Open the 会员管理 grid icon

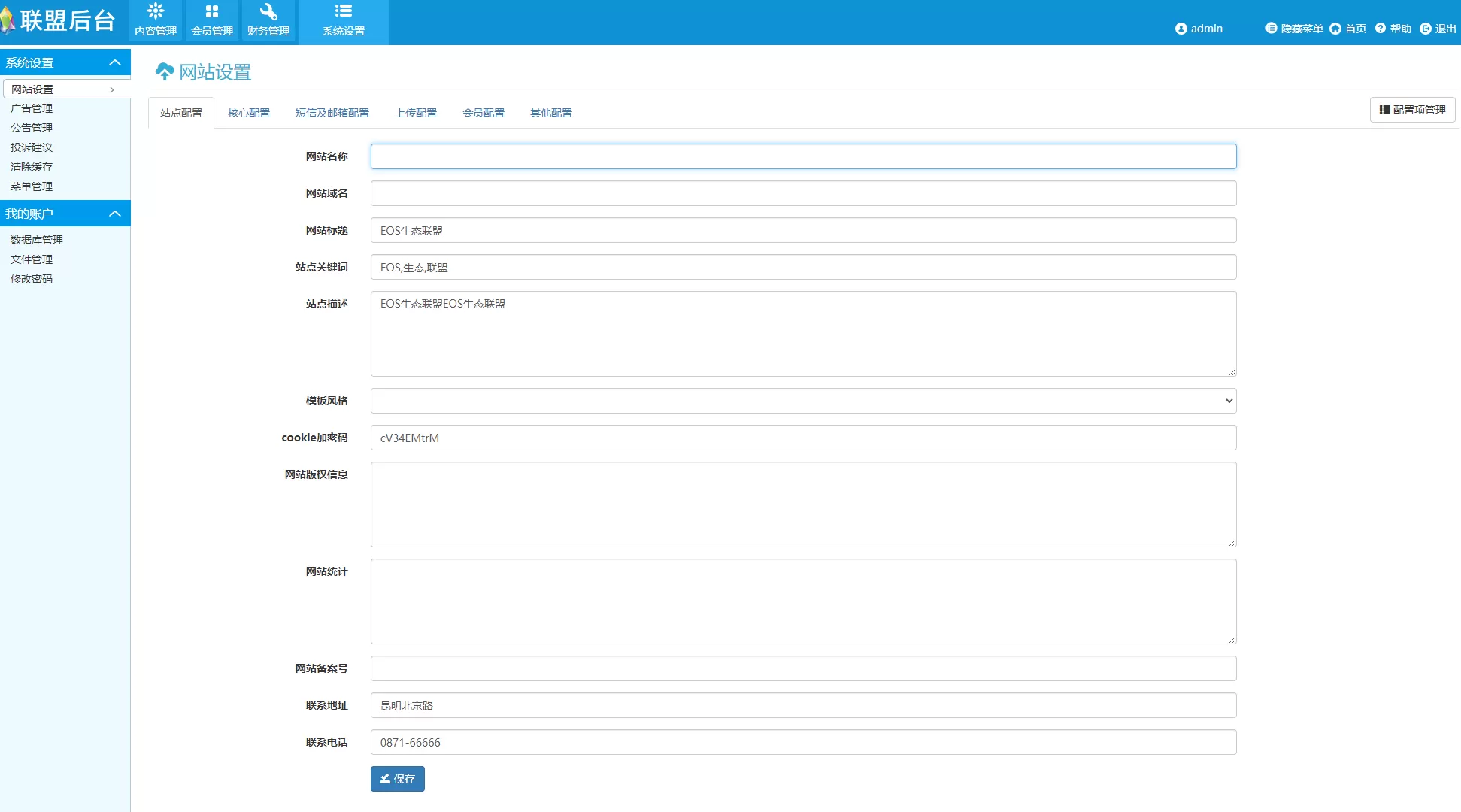pyautogui.click(x=212, y=11)
